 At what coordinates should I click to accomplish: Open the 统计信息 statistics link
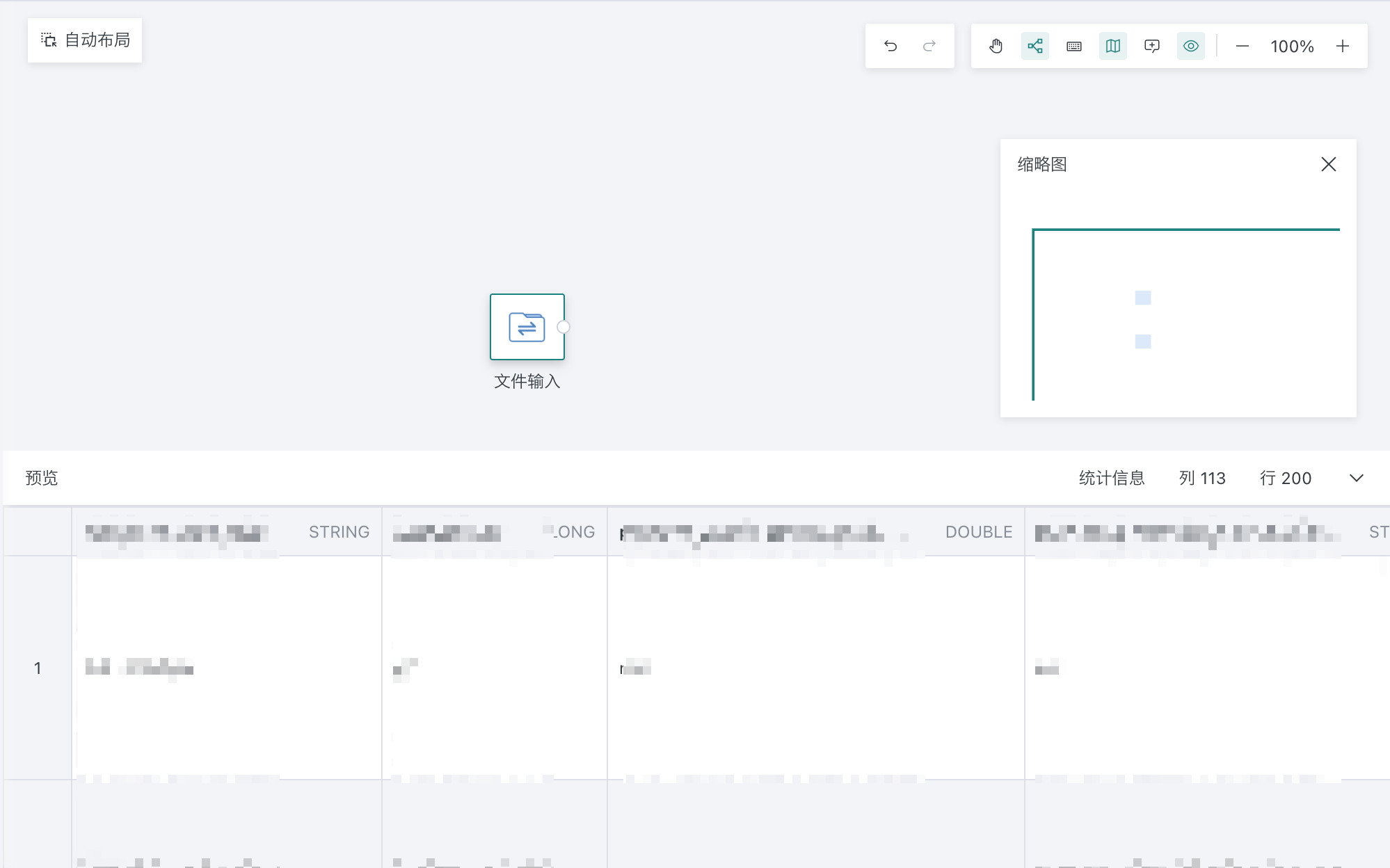coord(1112,478)
